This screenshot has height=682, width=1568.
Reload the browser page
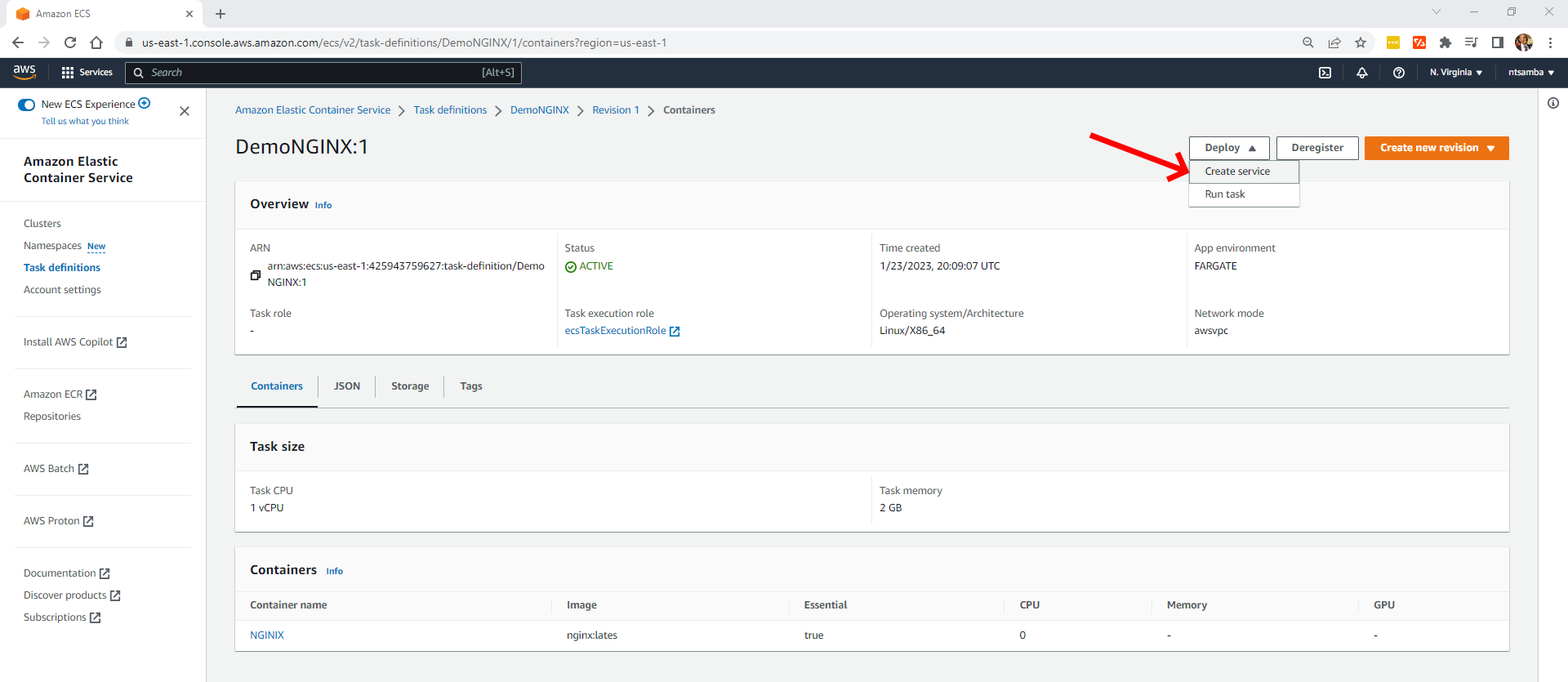(70, 42)
